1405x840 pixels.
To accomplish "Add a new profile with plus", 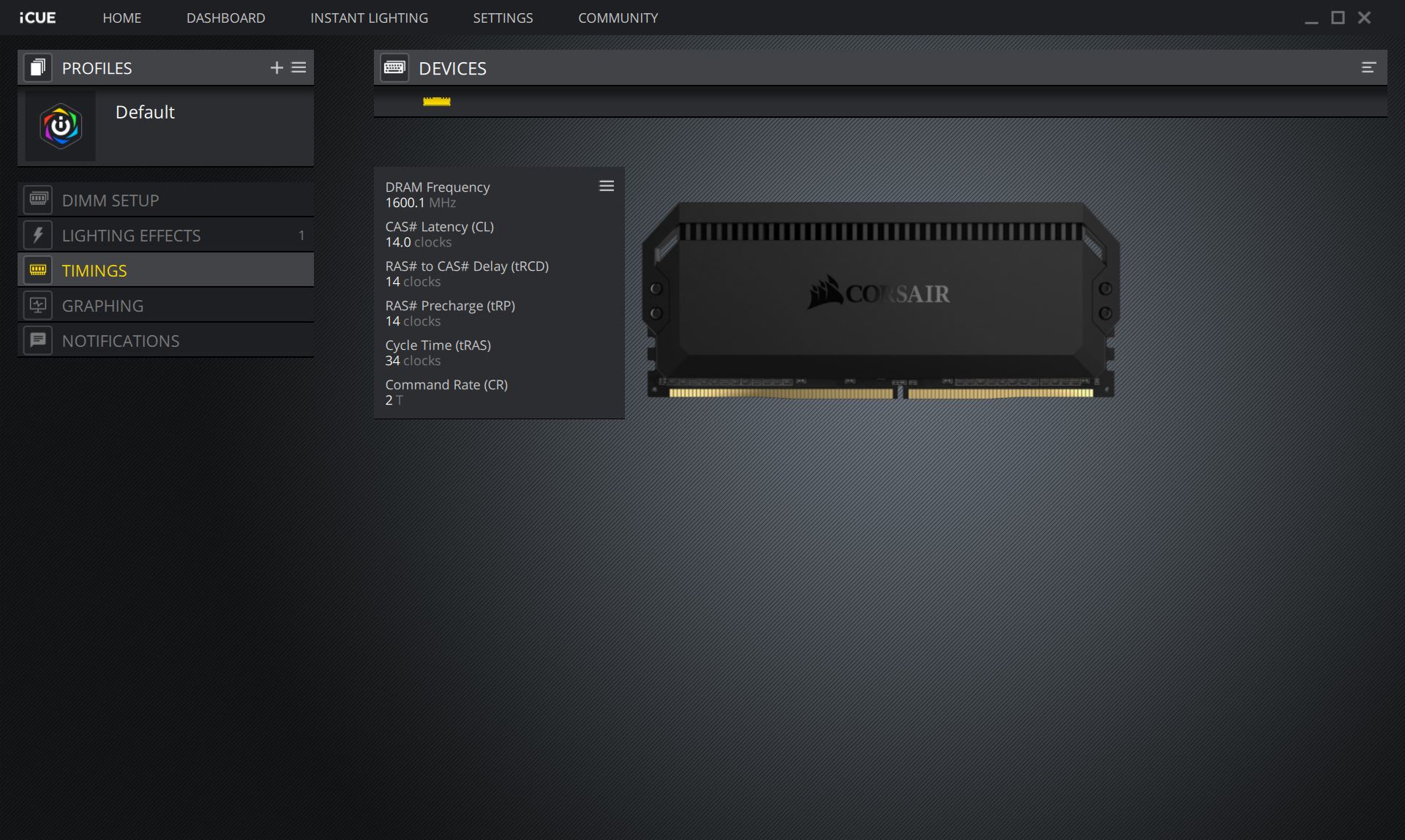I will (x=277, y=68).
